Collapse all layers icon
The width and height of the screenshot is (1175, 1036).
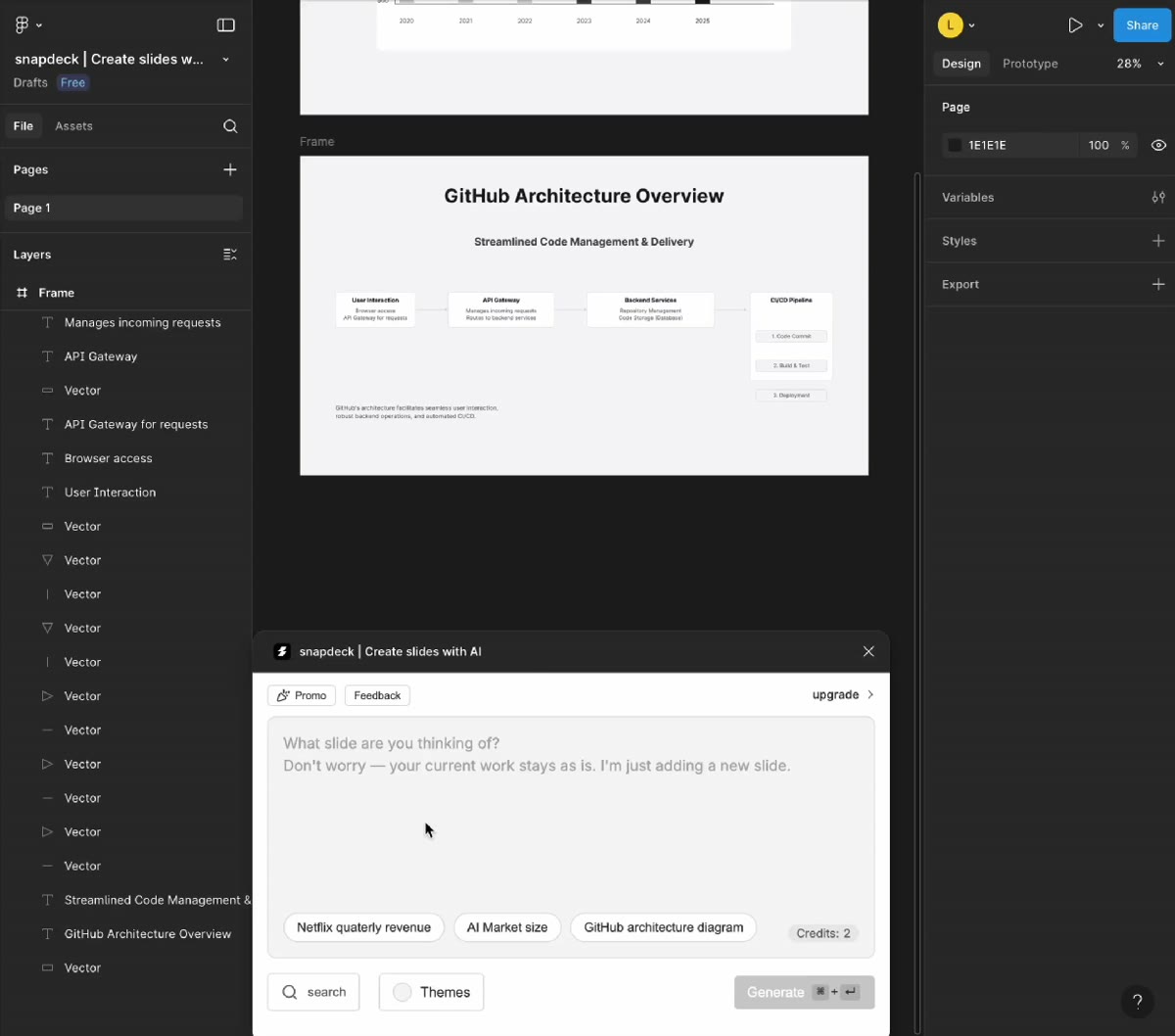[x=230, y=255]
